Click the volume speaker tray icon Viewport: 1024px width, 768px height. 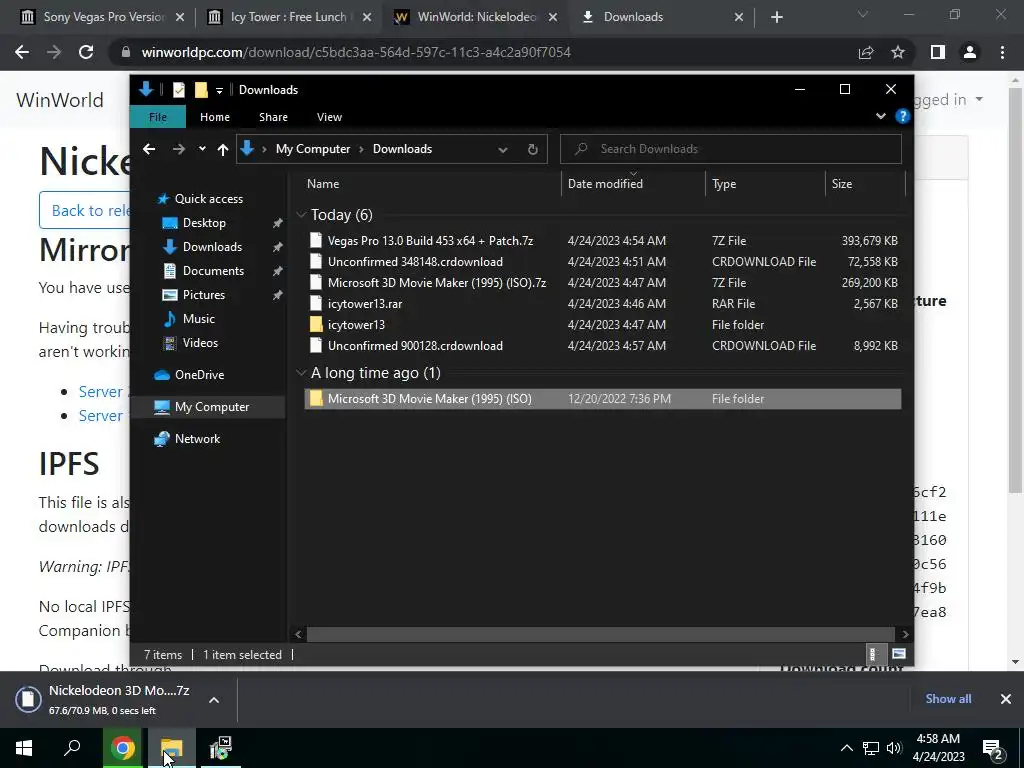[x=894, y=748]
